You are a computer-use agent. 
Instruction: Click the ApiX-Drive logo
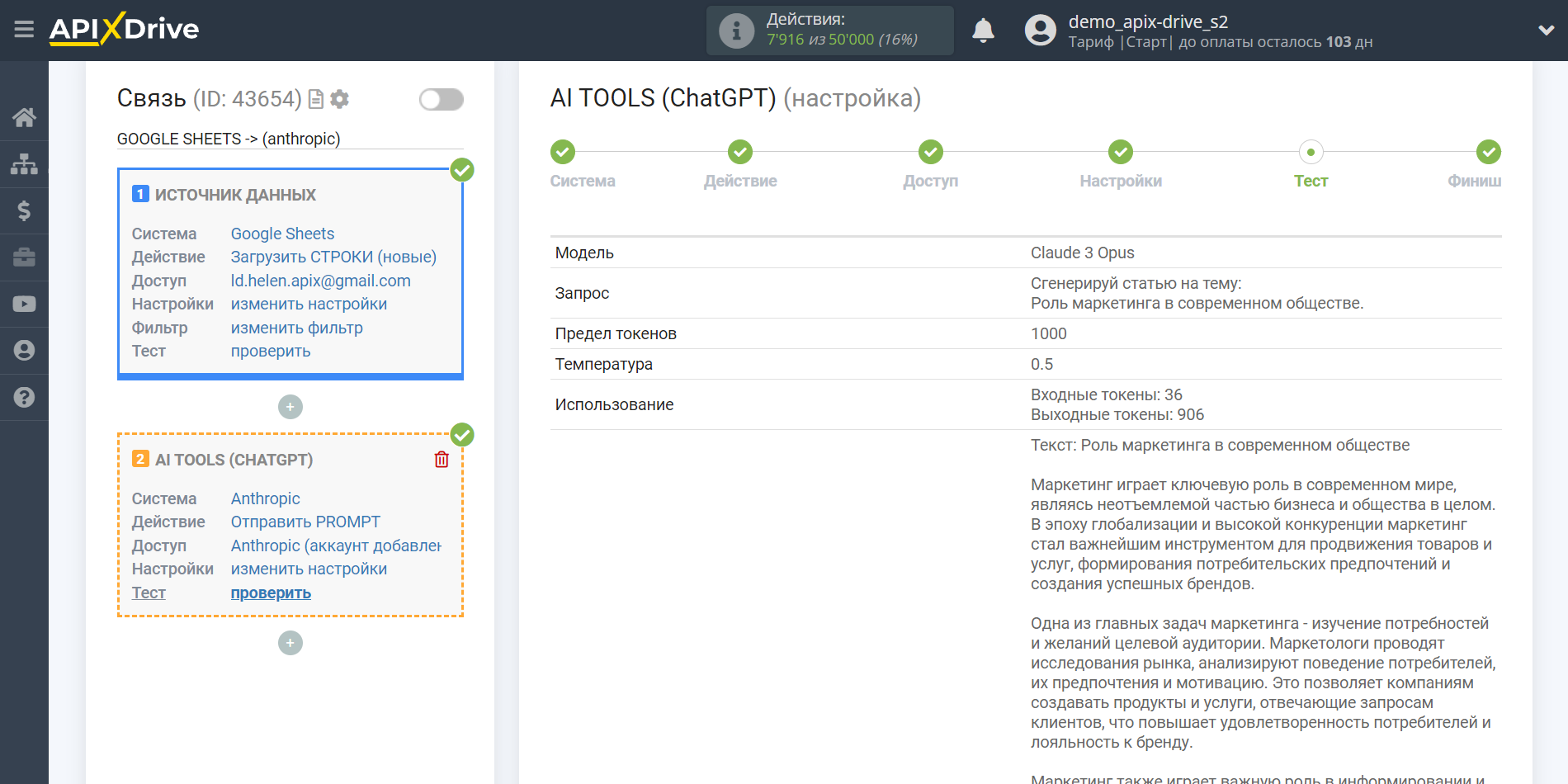pyautogui.click(x=124, y=29)
